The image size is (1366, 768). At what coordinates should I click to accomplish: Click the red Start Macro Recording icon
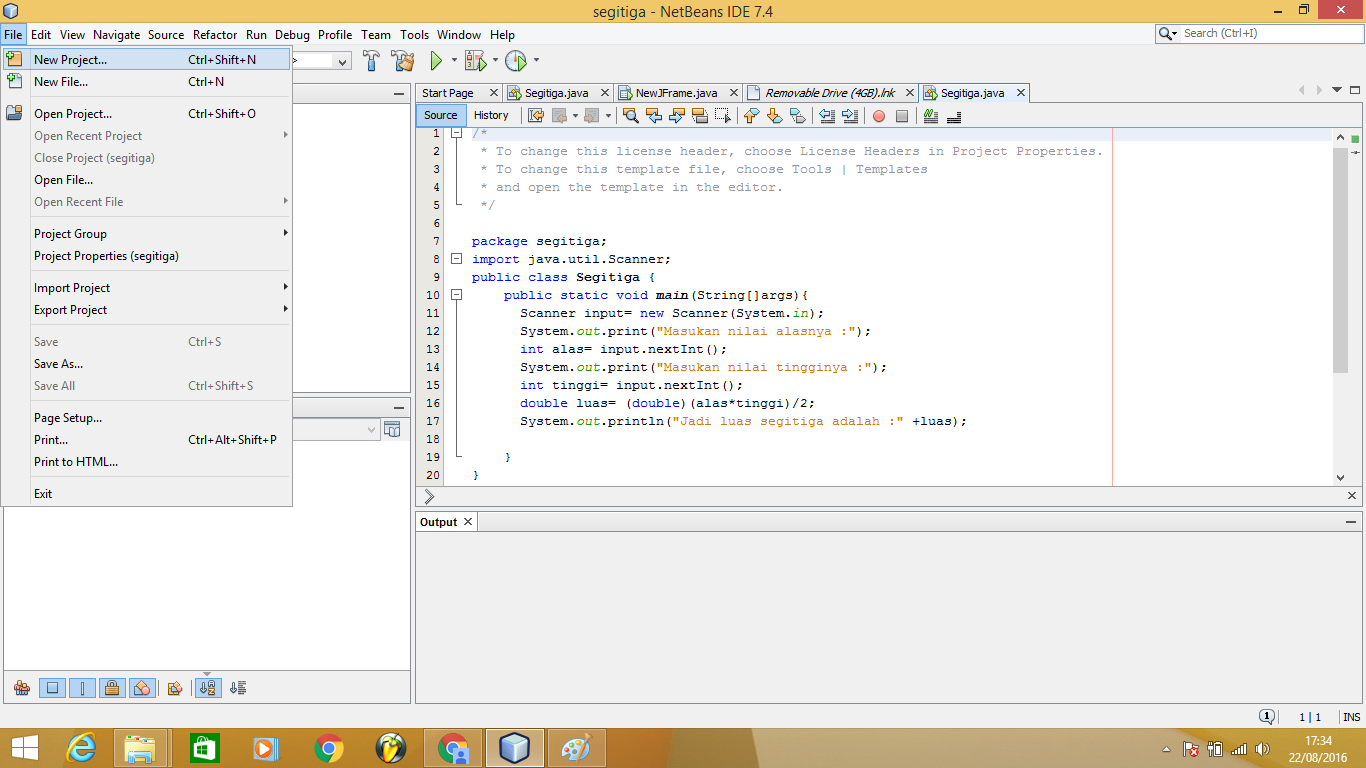pyautogui.click(x=879, y=116)
